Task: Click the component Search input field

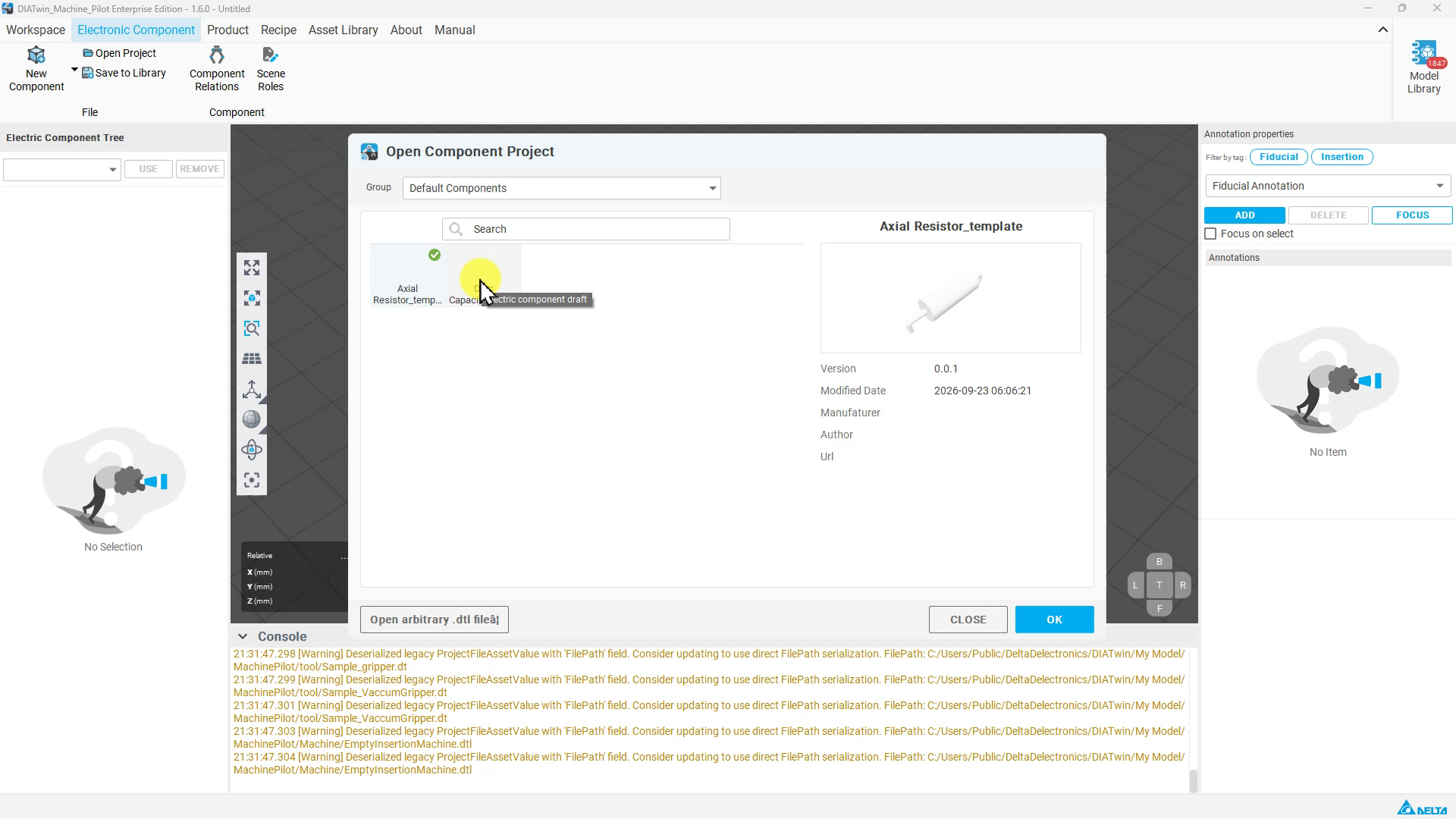Action: 586,229
